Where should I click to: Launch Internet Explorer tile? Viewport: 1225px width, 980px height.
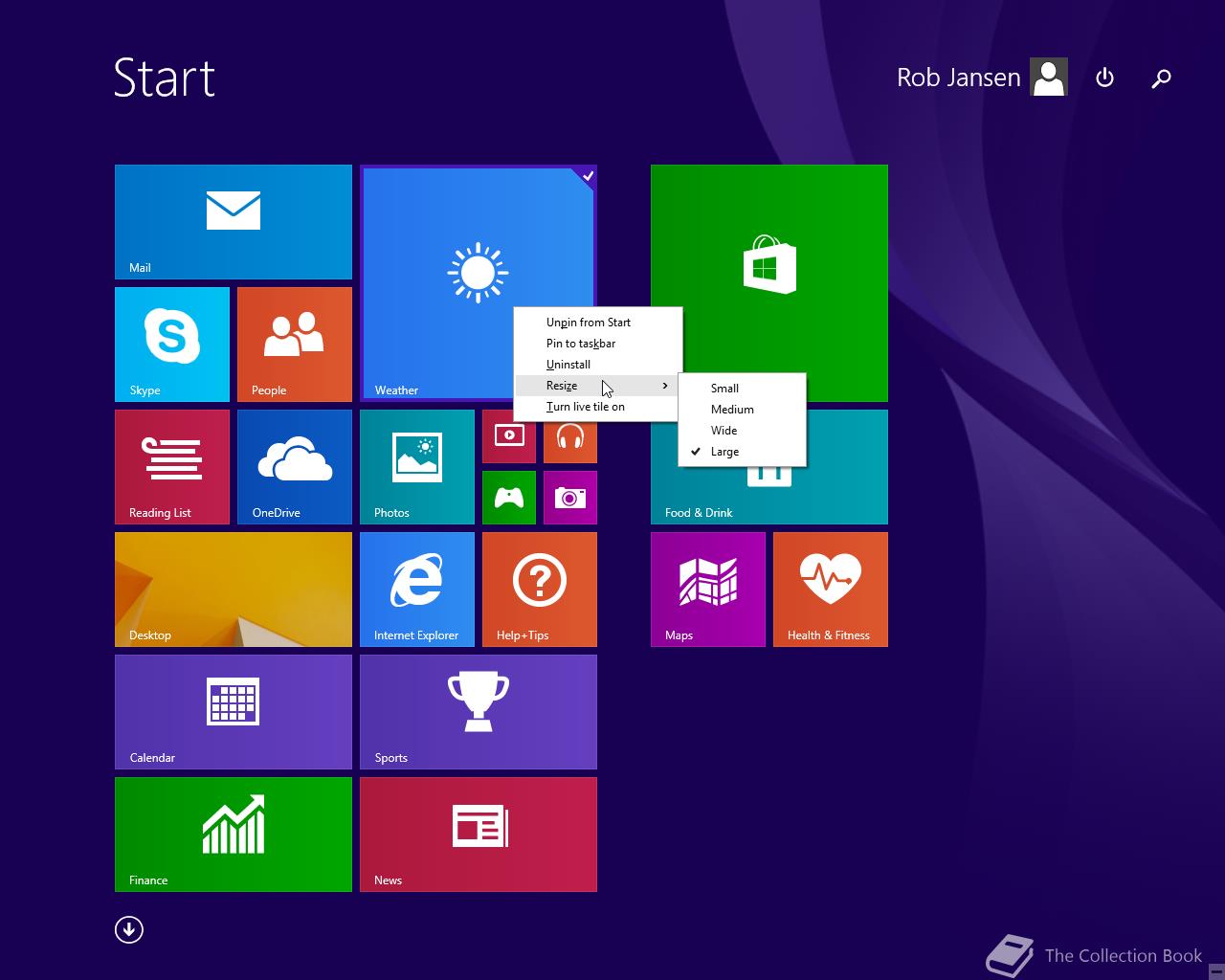point(417,590)
